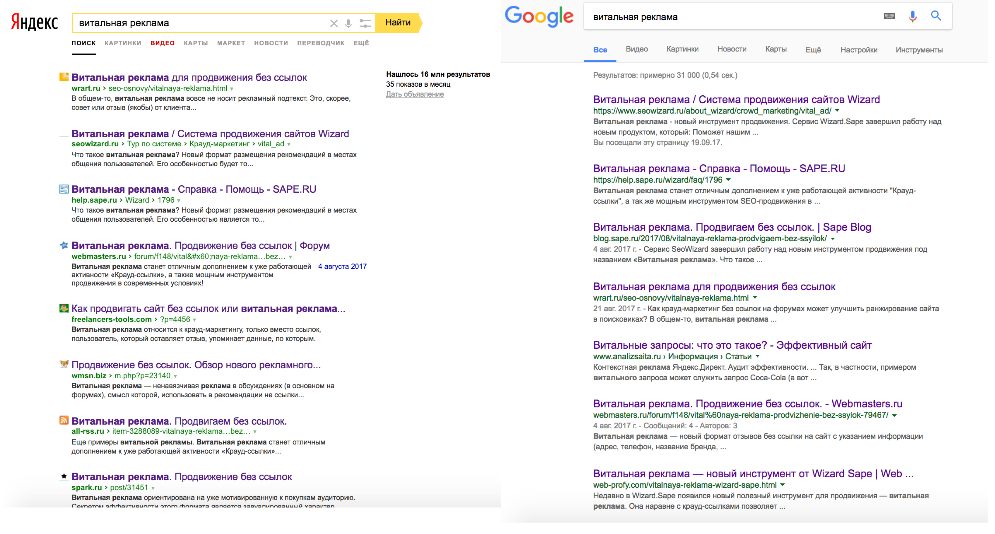Viewport: 995px width, 534px height.
Task: Click favicon next to help.sape.ru Yandex result
Action: tap(64, 189)
